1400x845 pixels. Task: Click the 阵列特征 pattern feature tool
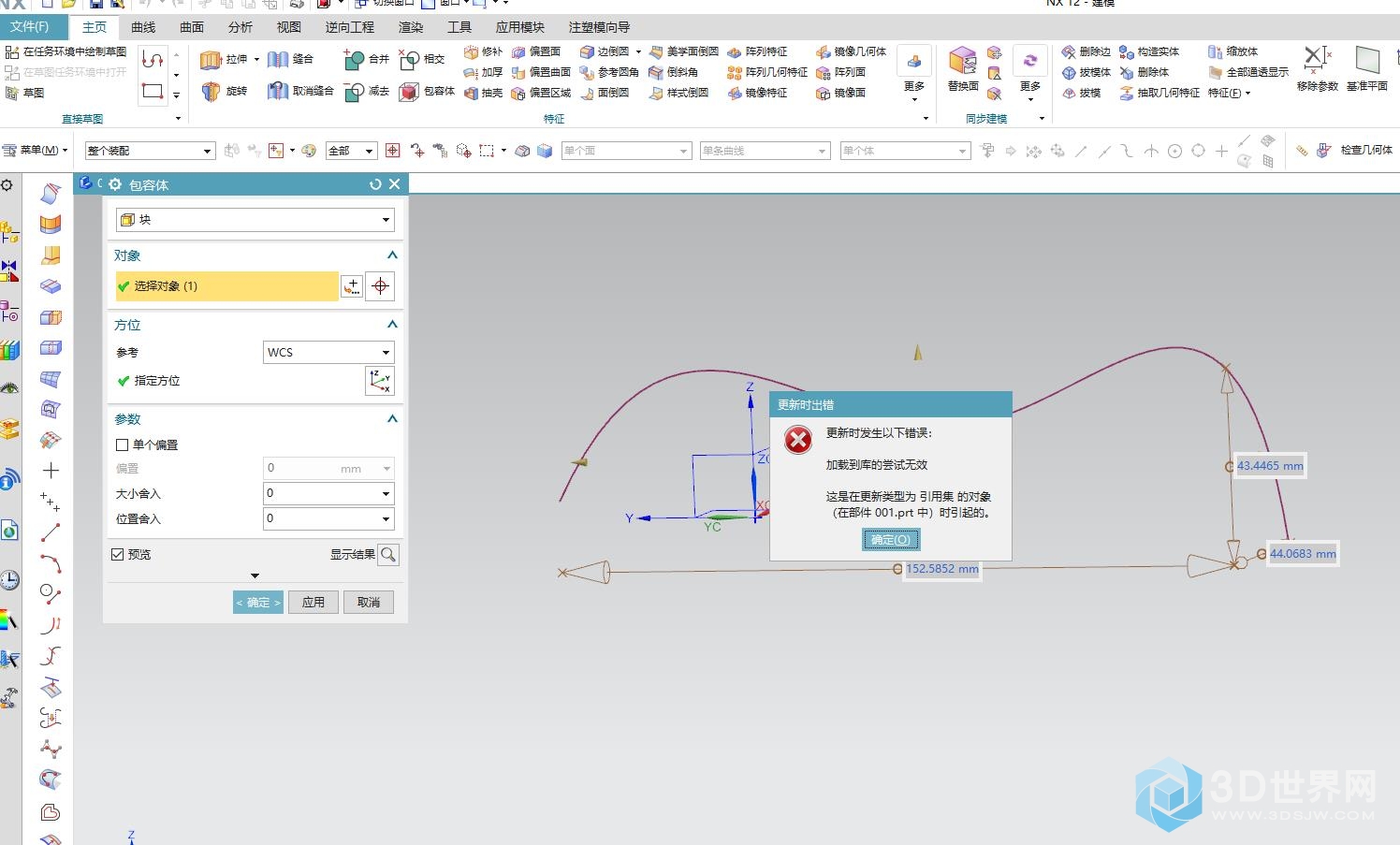click(757, 51)
